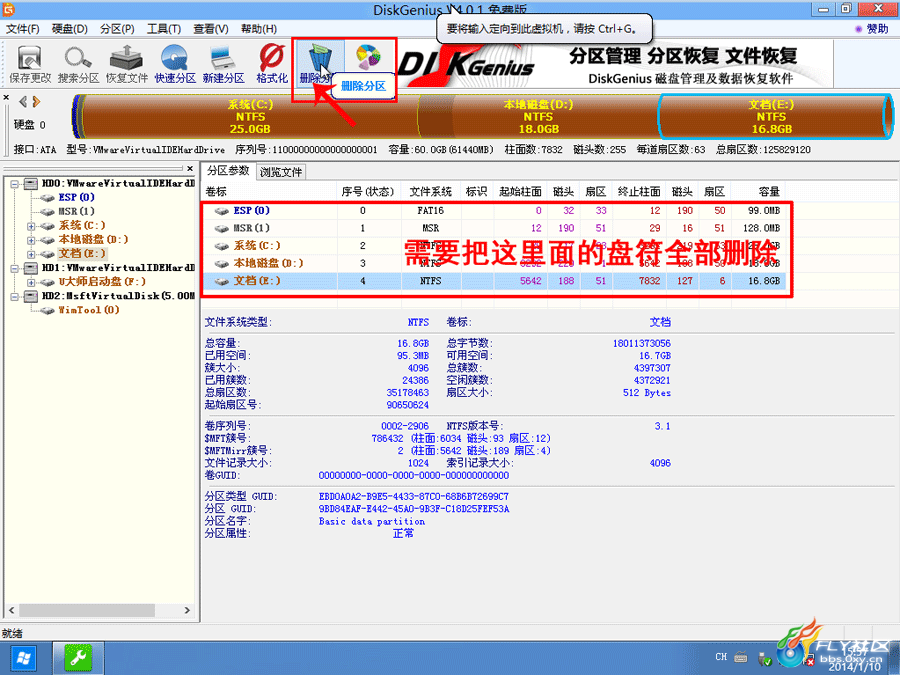This screenshot has height=675, width=900.
Task: Click the green wrench taskbar app
Action: 79,658
